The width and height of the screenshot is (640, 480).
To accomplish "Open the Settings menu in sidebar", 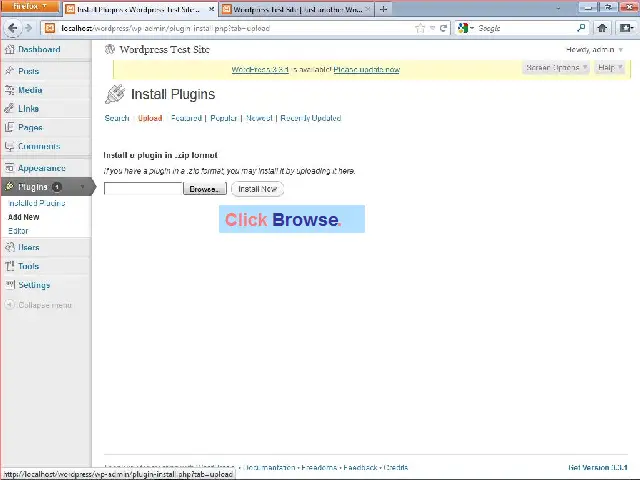I will point(34,285).
